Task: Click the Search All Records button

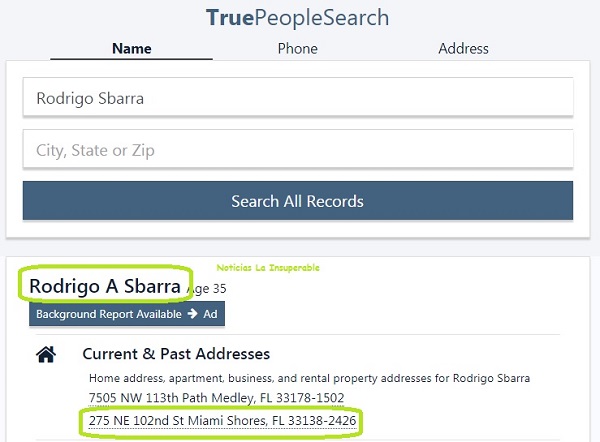Action: tap(298, 201)
